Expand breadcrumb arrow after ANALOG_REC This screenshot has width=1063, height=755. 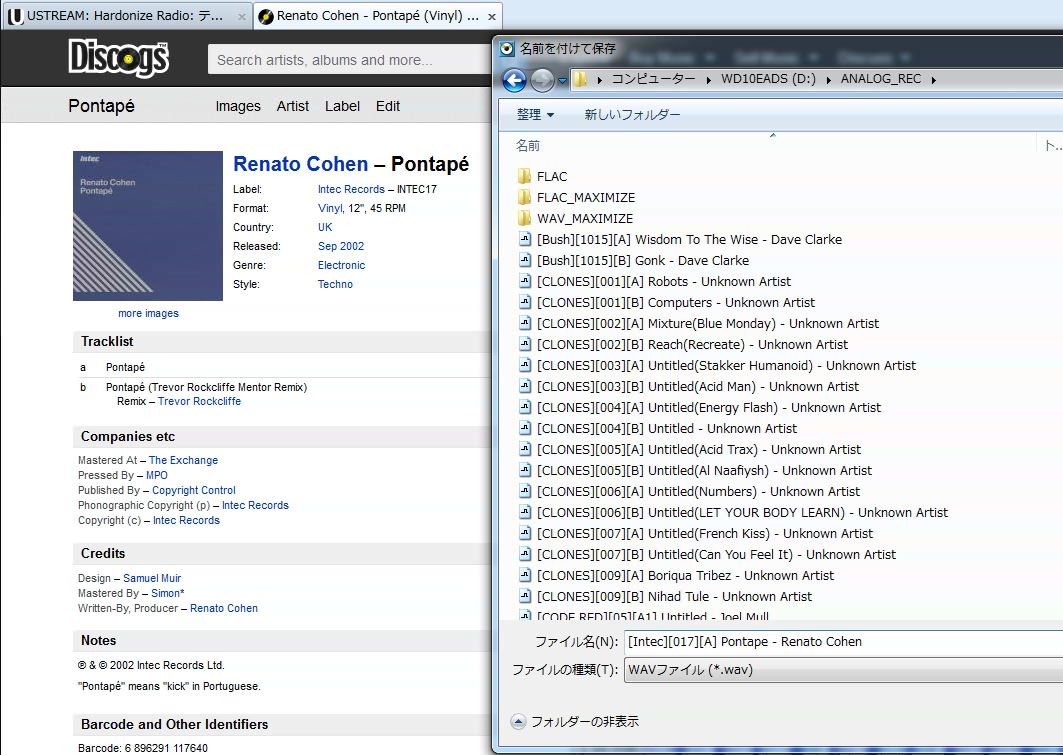tap(934, 80)
